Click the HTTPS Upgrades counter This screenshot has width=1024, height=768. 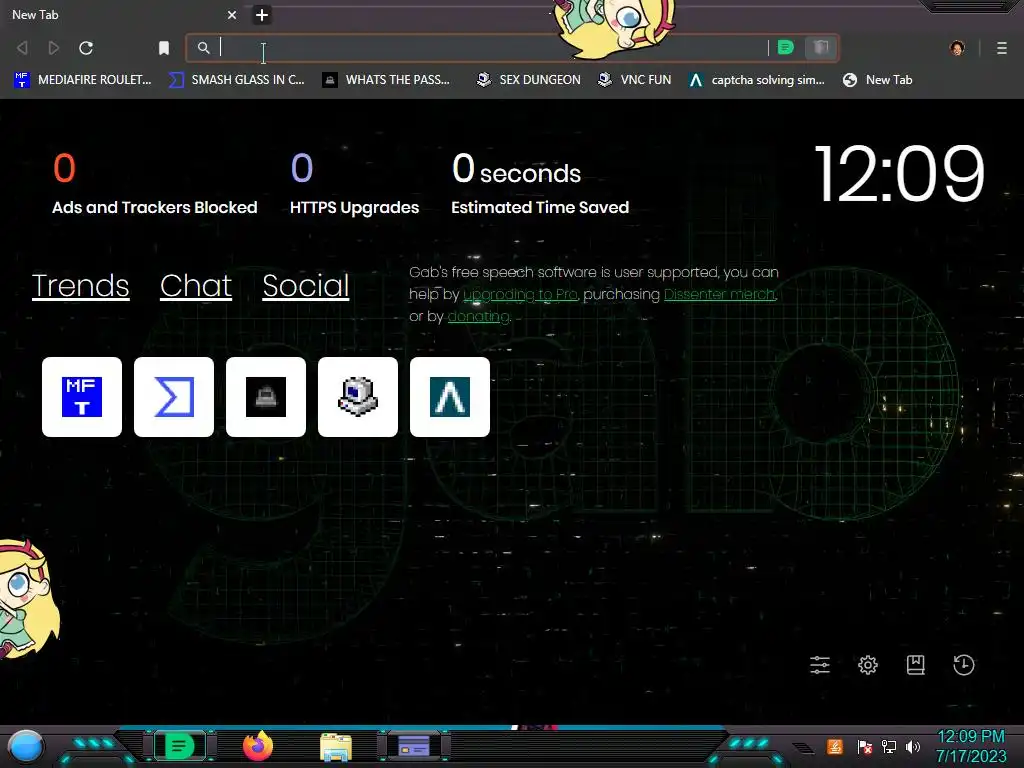pyautogui.click(x=355, y=184)
